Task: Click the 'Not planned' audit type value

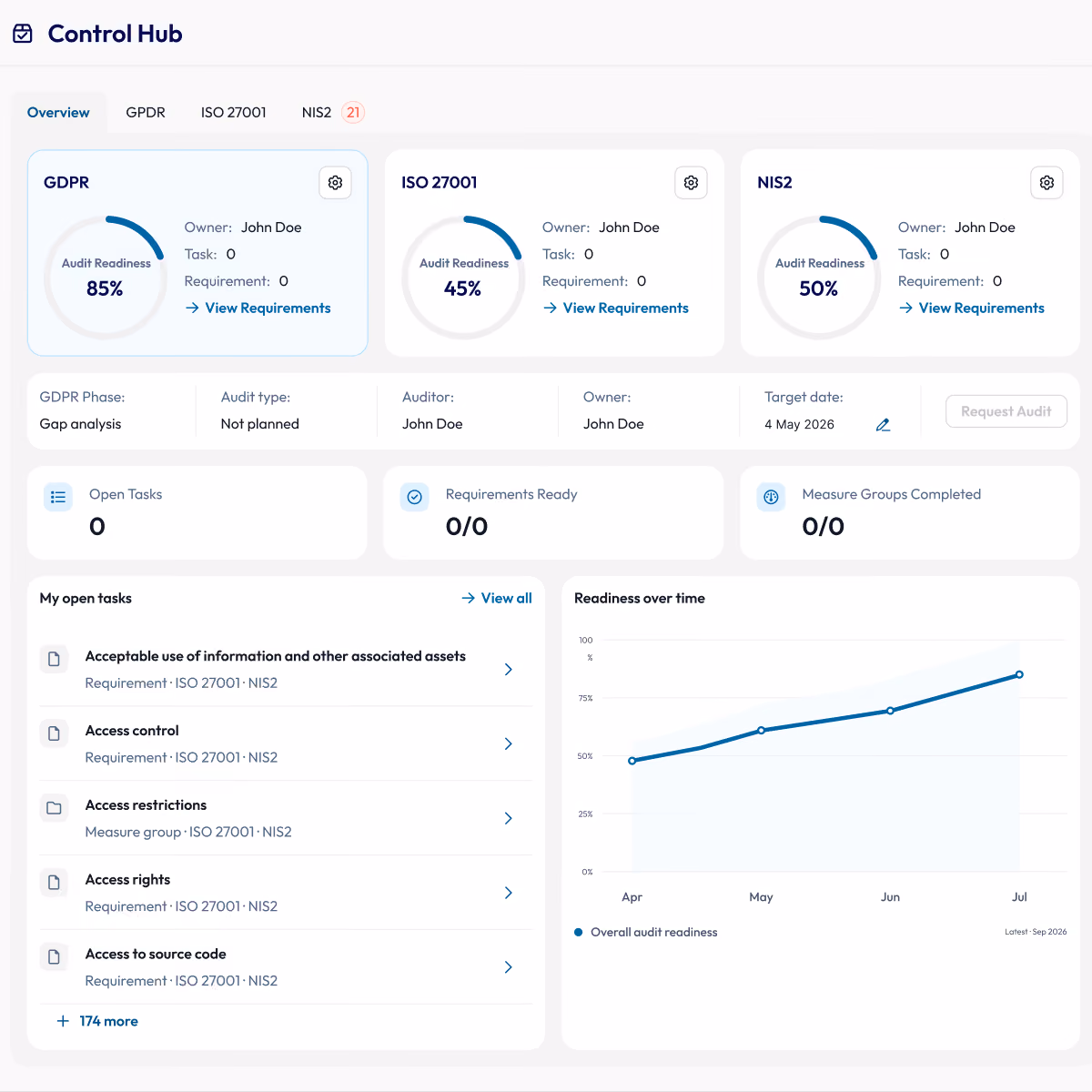Action: 260,424
